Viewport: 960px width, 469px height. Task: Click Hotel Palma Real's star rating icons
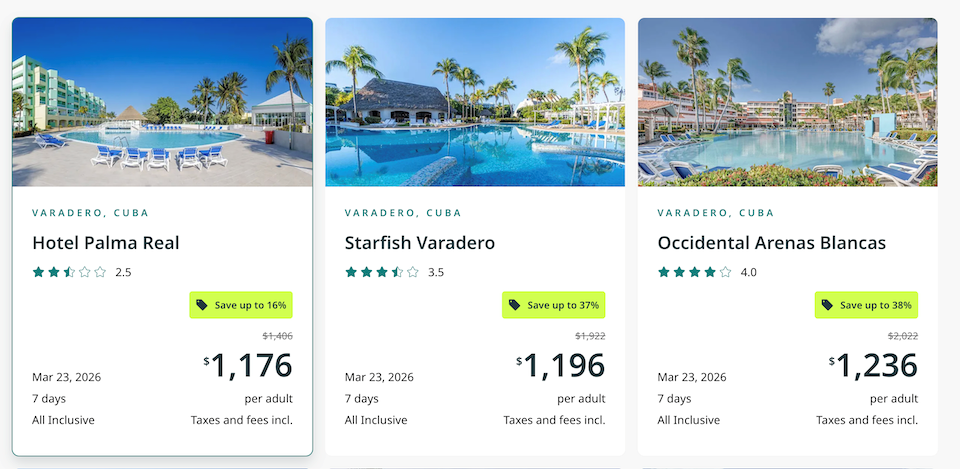click(x=69, y=272)
